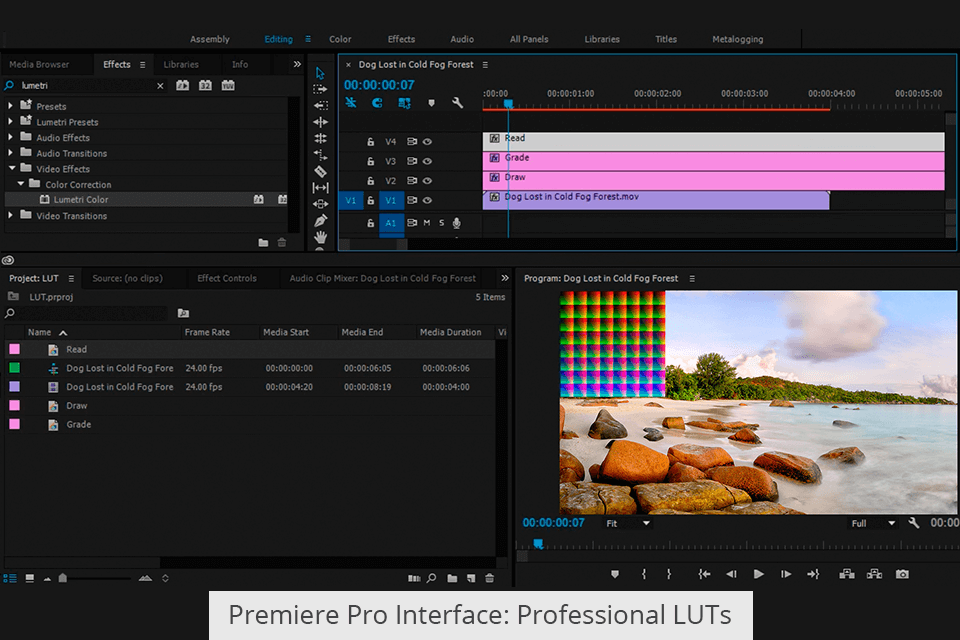Viewport: 960px width, 640px height.
Task: Export frame with camera icon
Action: (x=902, y=574)
